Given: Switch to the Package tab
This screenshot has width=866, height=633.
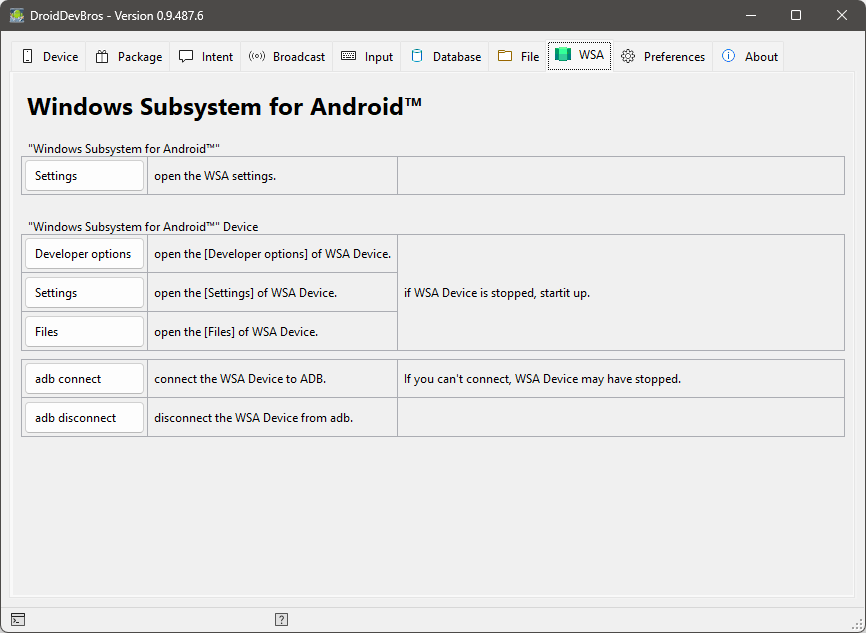Looking at the screenshot, I should coord(128,57).
